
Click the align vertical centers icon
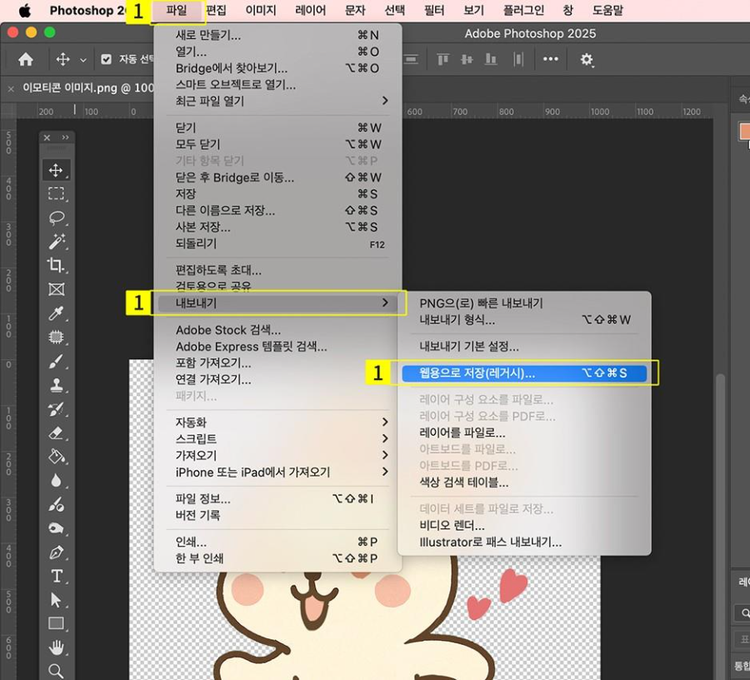(x=467, y=59)
